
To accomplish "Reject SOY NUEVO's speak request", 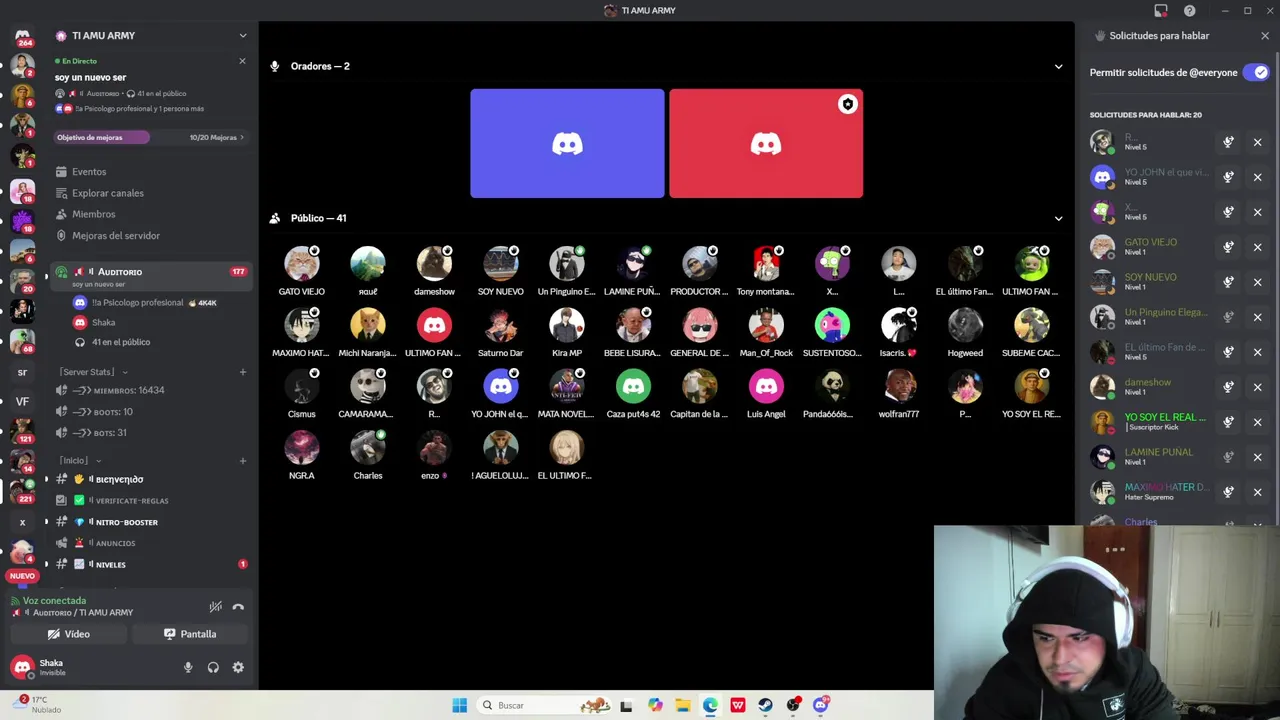I will [1258, 282].
